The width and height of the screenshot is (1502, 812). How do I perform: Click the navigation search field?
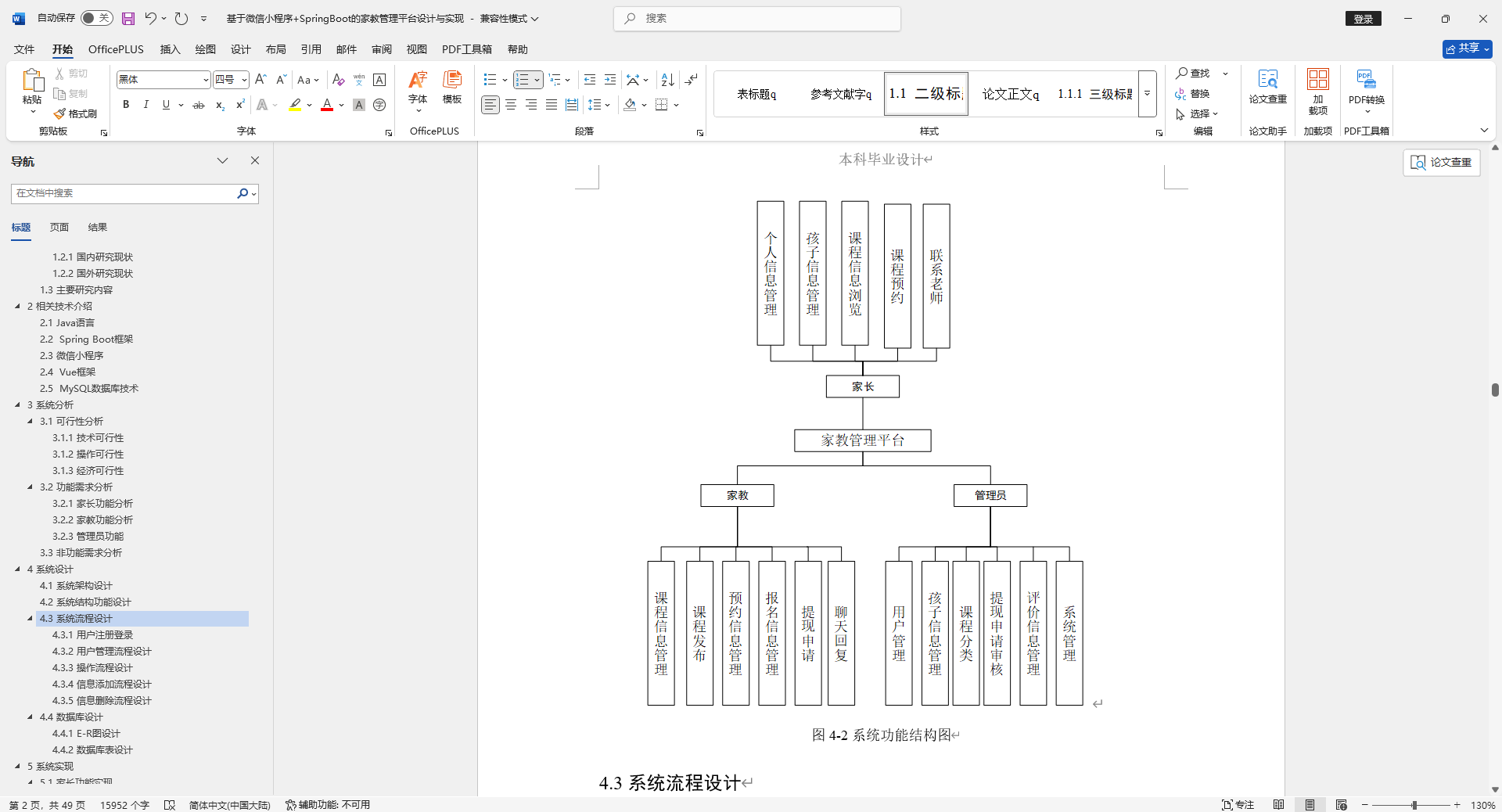point(125,193)
